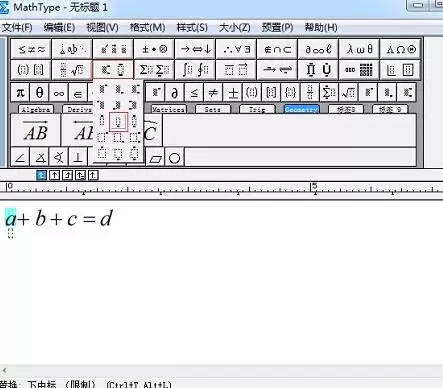The image size is (443, 388).
Task: Insert the pi symbol from small bar
Action: tap(20, 92)
